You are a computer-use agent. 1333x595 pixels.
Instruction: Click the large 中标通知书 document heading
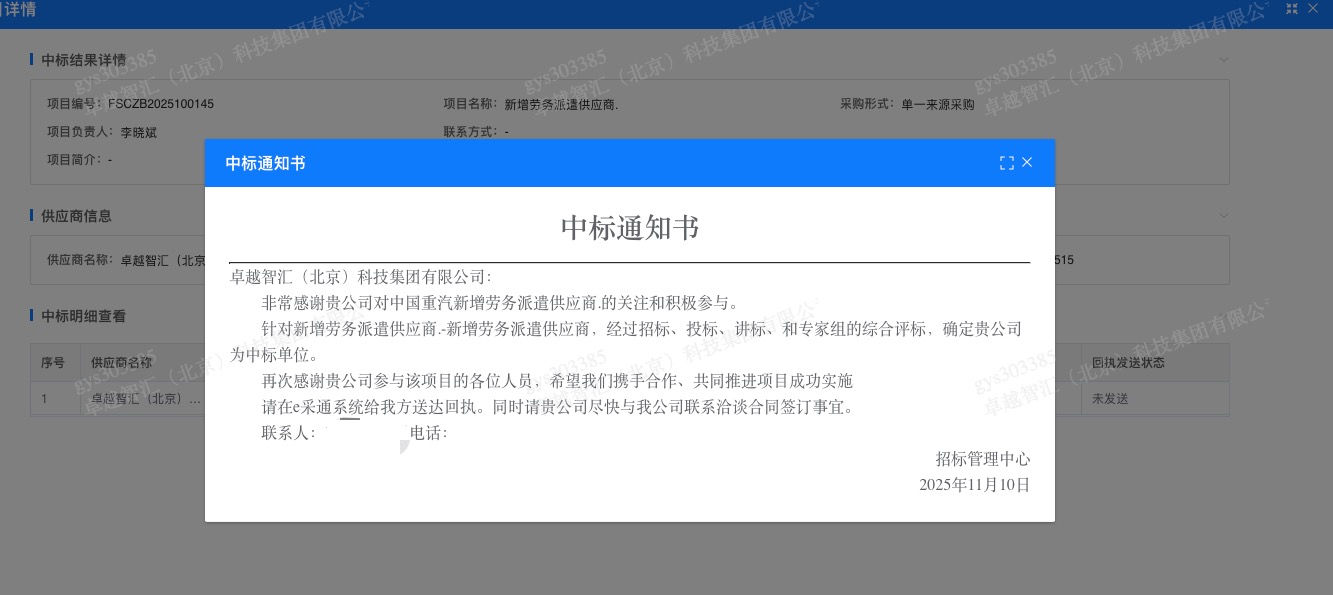[x=629, y=228]
